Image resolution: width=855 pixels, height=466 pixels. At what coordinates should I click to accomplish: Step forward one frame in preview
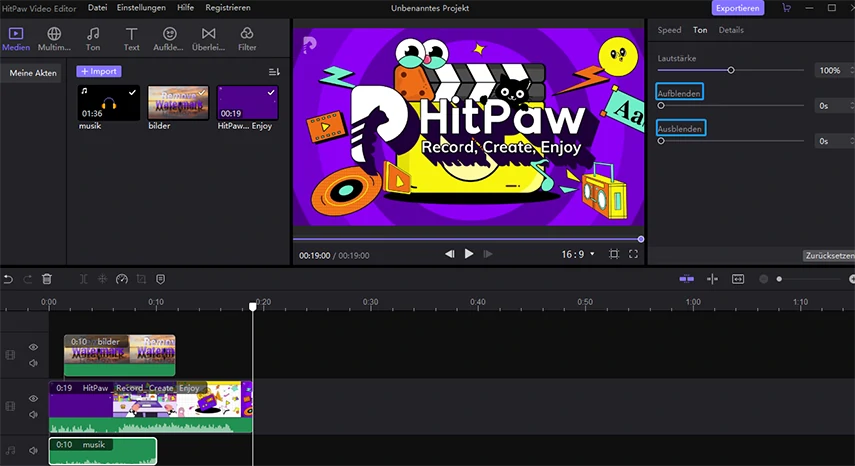pyautogui.click(x=488, y=254)
